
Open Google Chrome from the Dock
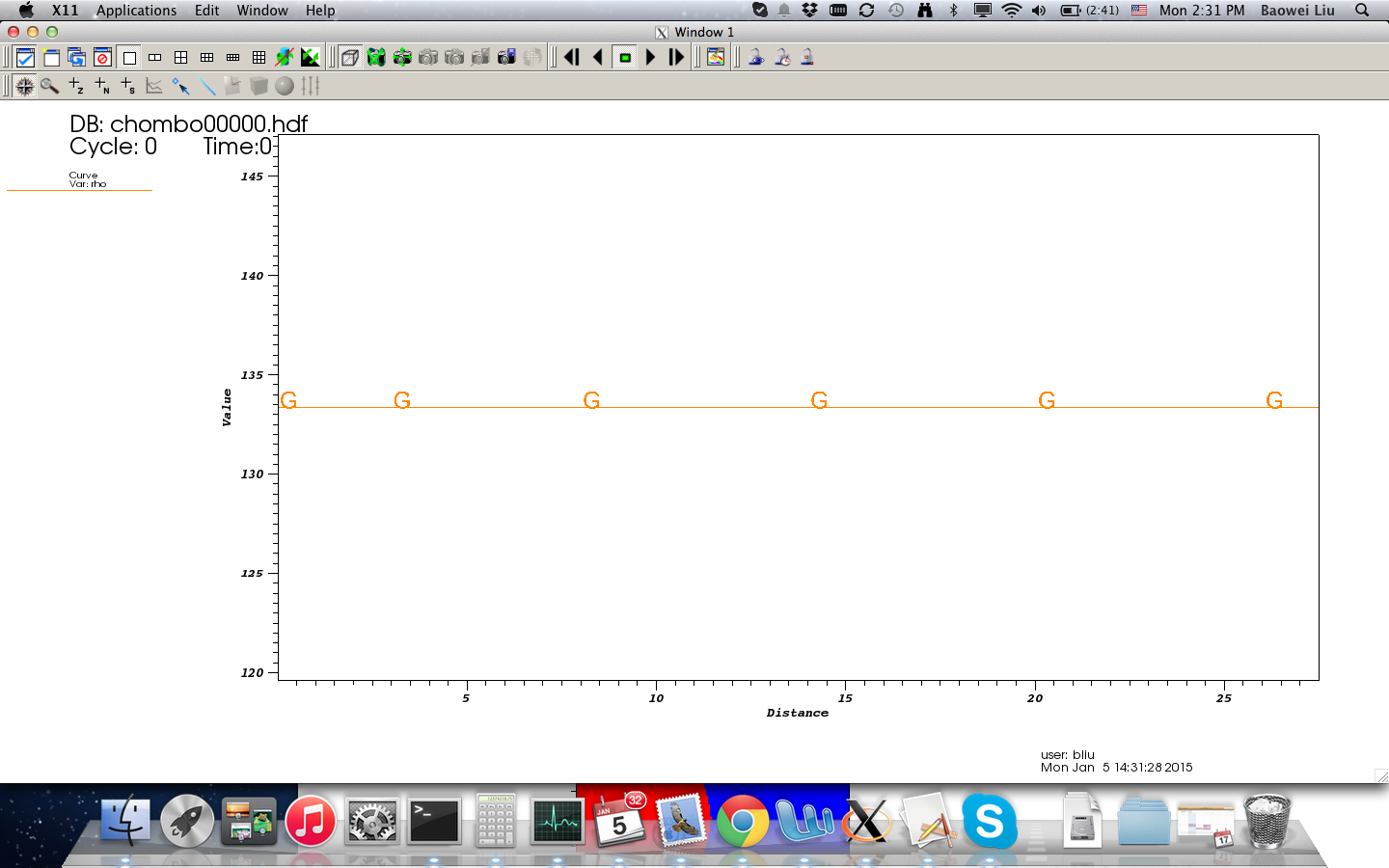(x=743, y=822)
